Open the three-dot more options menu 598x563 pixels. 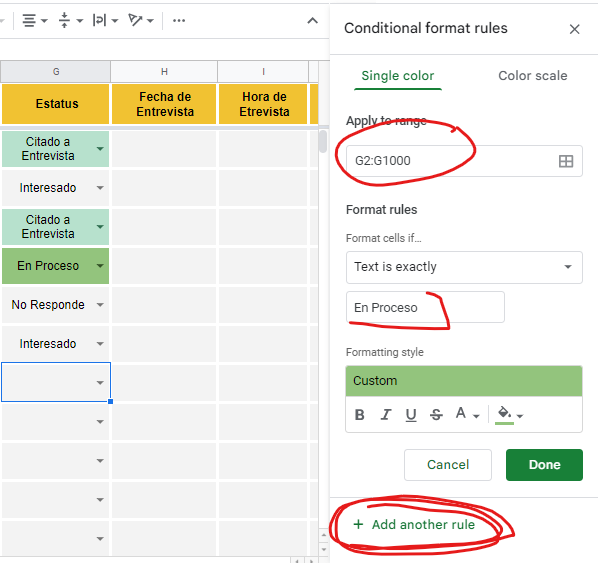click(x=179, y=21)
